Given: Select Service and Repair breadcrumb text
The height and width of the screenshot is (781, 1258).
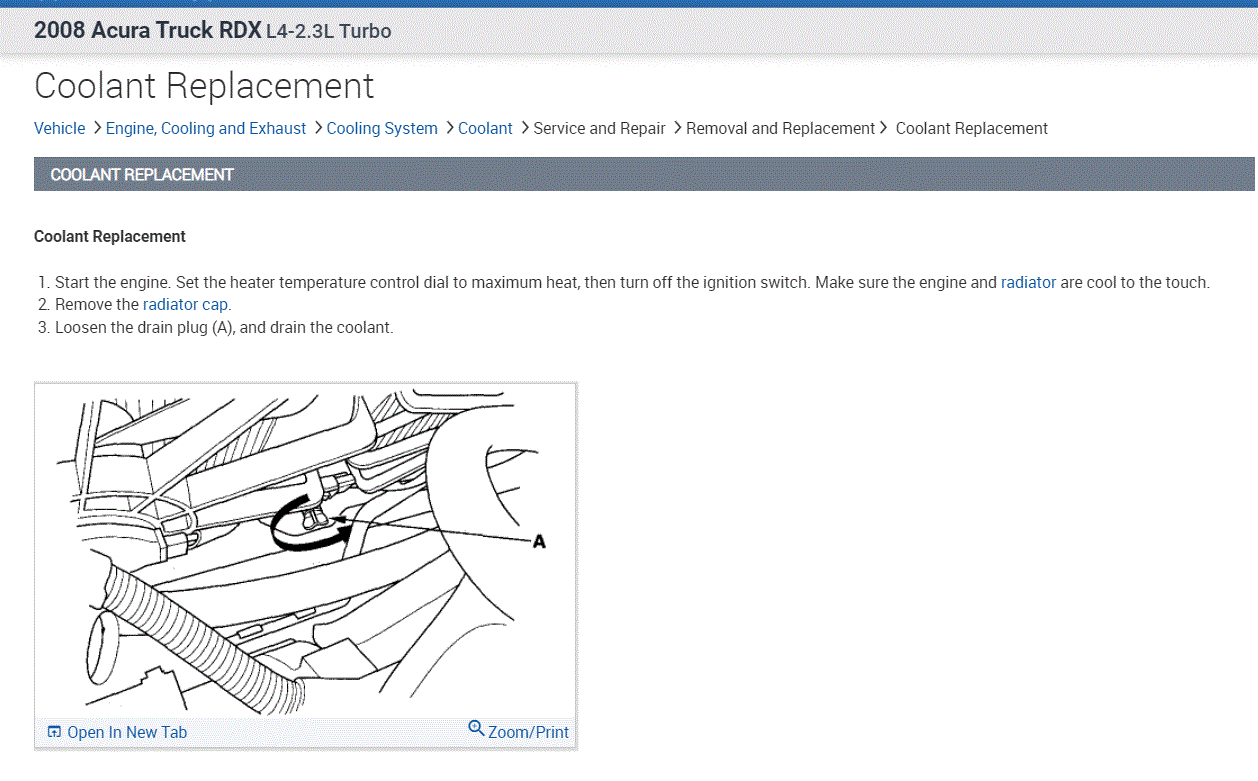Looking at the screenshot, I should pyautogui.click(x=599, y=128).
